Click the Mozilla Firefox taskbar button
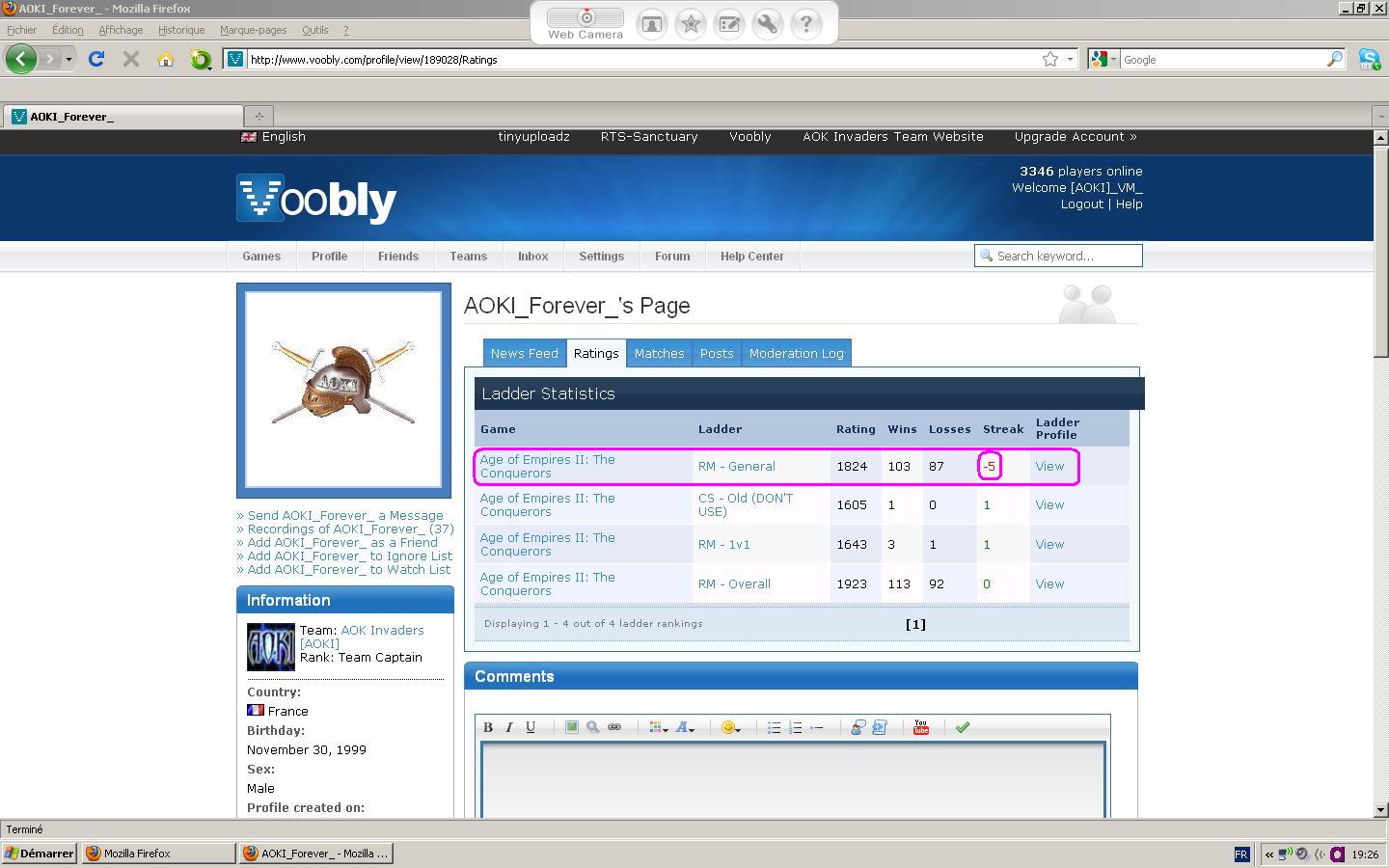This screenshot has height=868, width=1389. pos(158,854)
